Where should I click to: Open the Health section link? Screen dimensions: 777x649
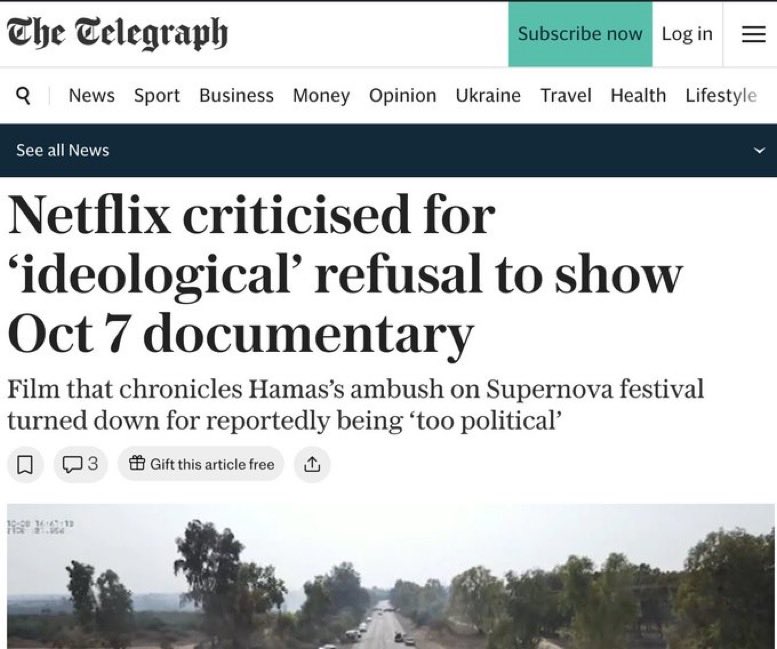(x=638, y=95)
